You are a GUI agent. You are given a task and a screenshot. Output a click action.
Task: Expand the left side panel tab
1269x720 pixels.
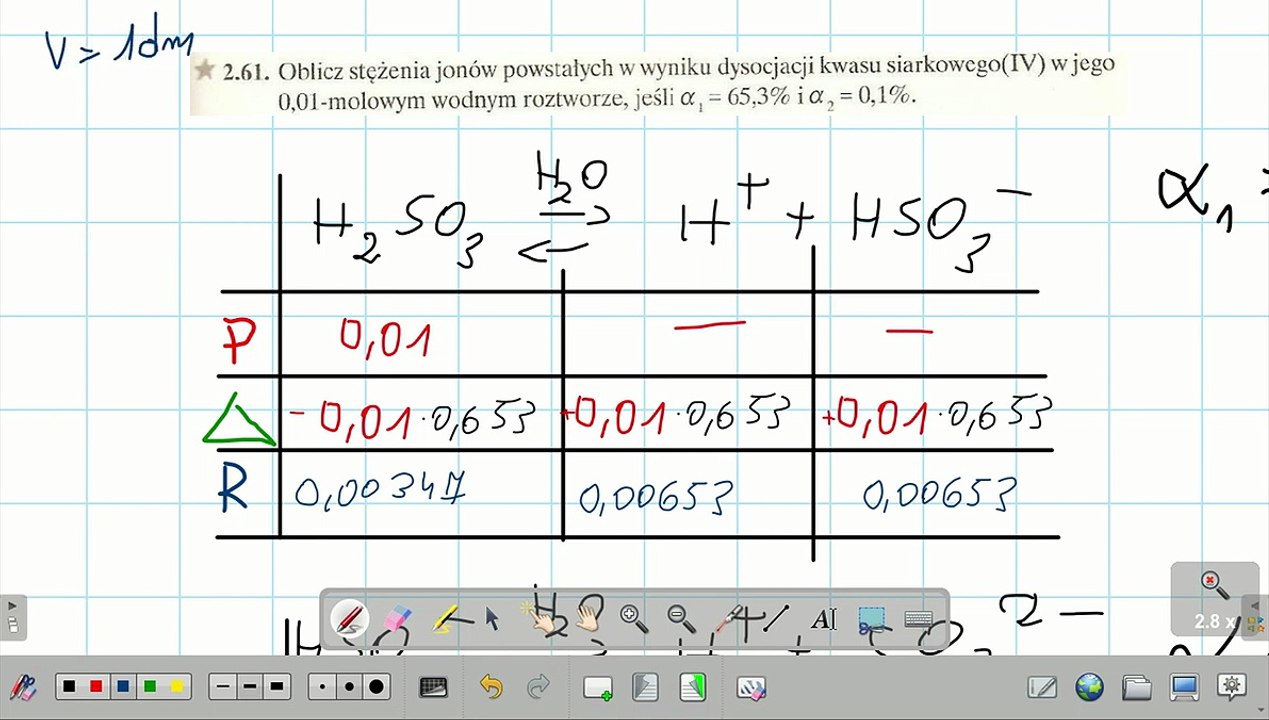click(x=13, y=617)
